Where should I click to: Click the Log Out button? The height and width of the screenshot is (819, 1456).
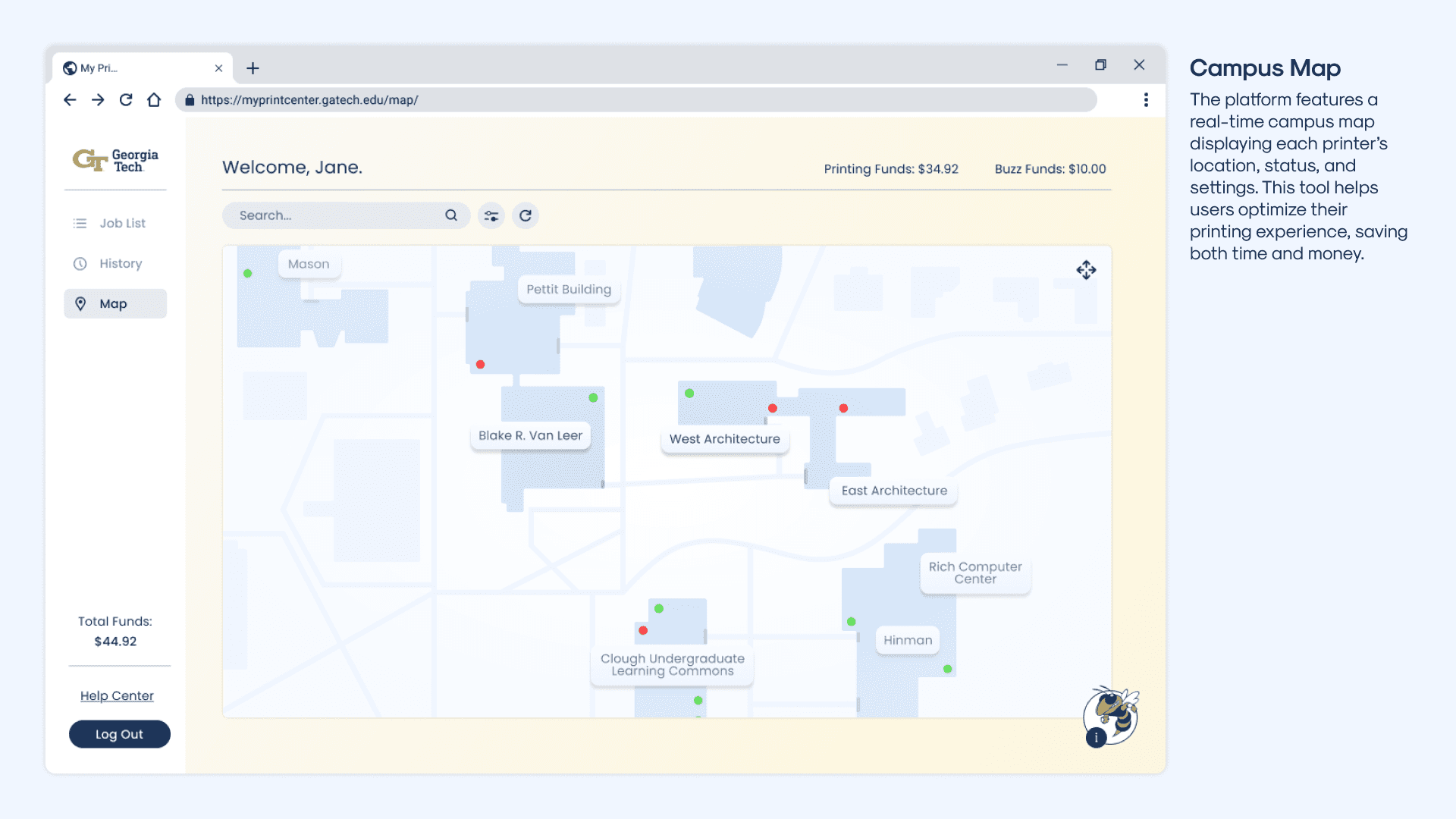pyautogui.click(x=120, y=734)
